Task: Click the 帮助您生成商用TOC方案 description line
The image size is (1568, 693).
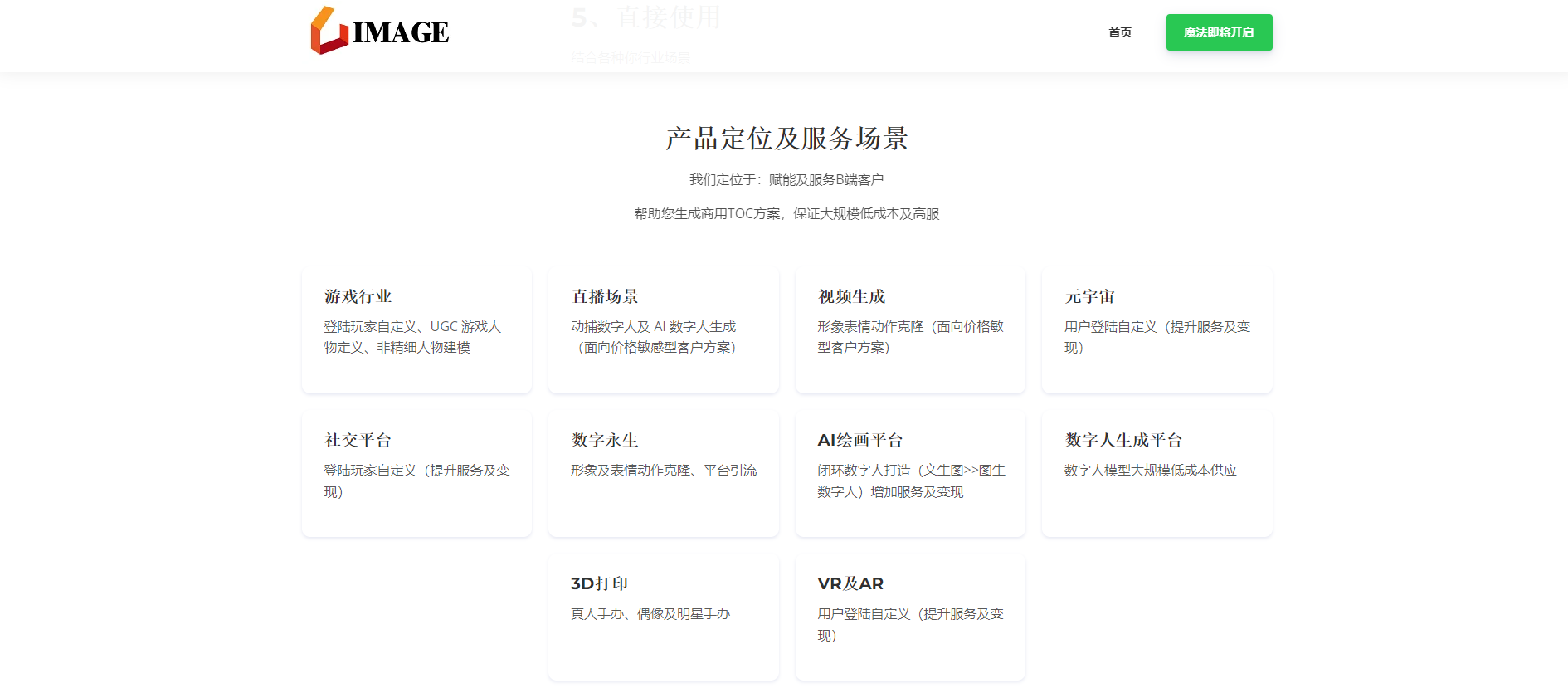Action: point(786,213)
